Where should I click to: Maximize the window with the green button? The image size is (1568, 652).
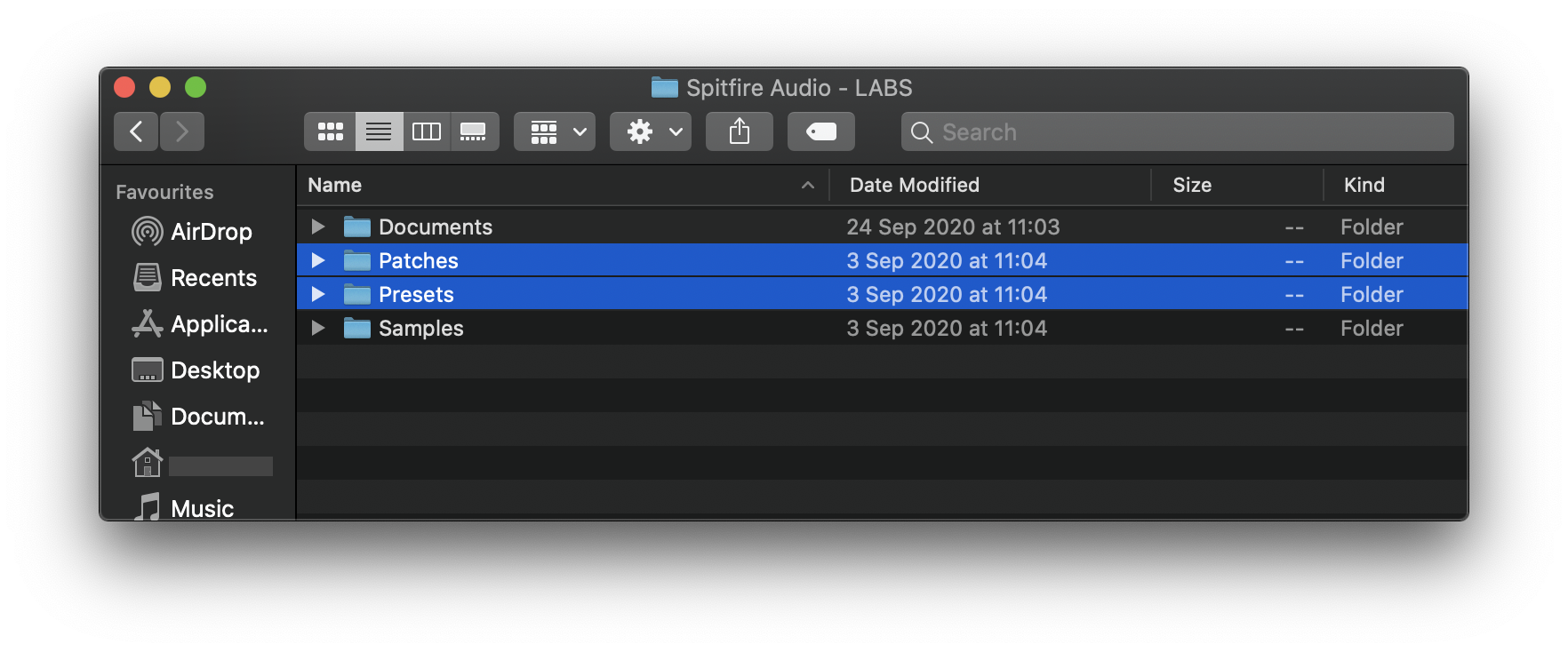pyautogui.click(x=196, y=87)
